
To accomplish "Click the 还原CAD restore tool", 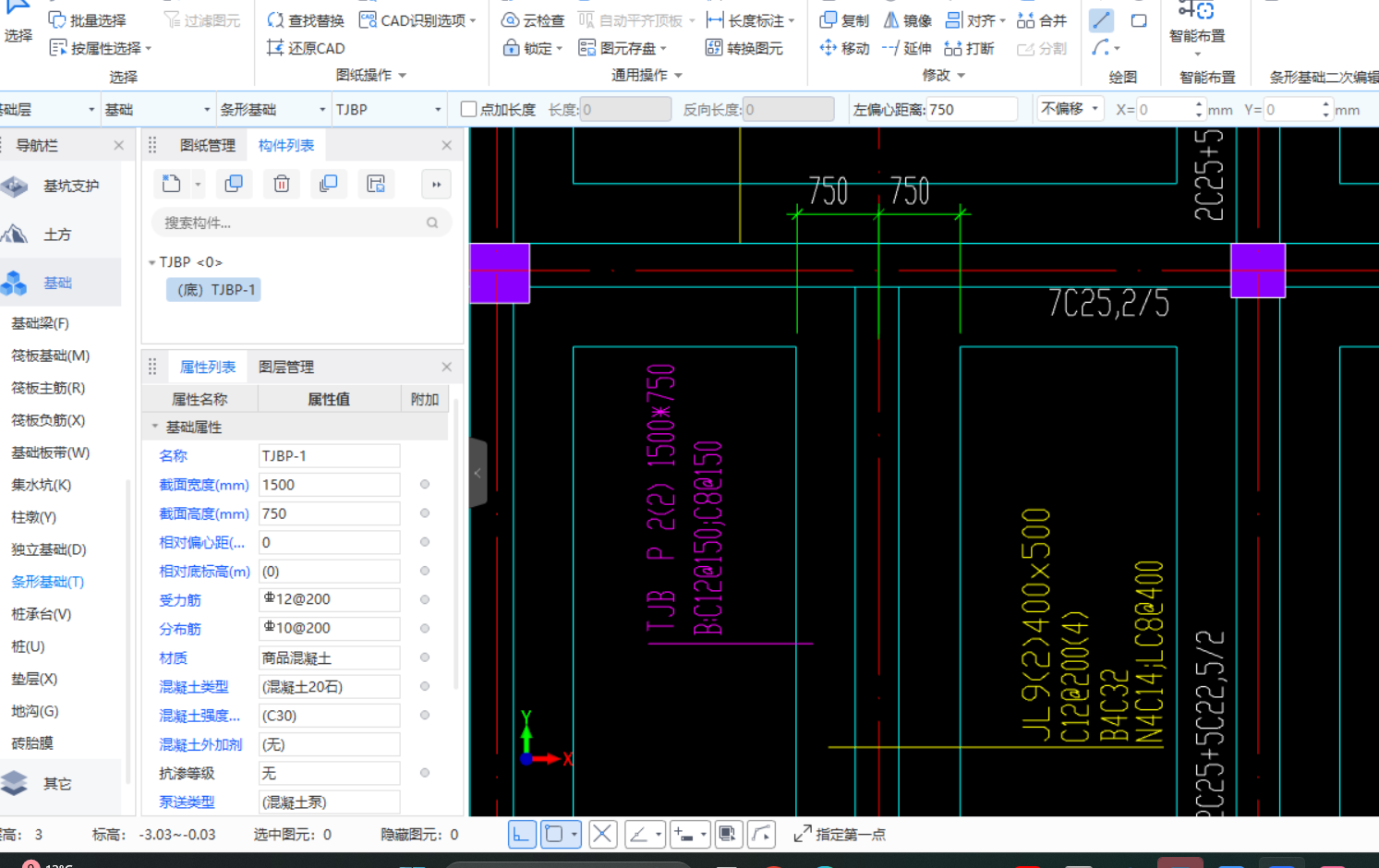I will [x=305, y=48].
